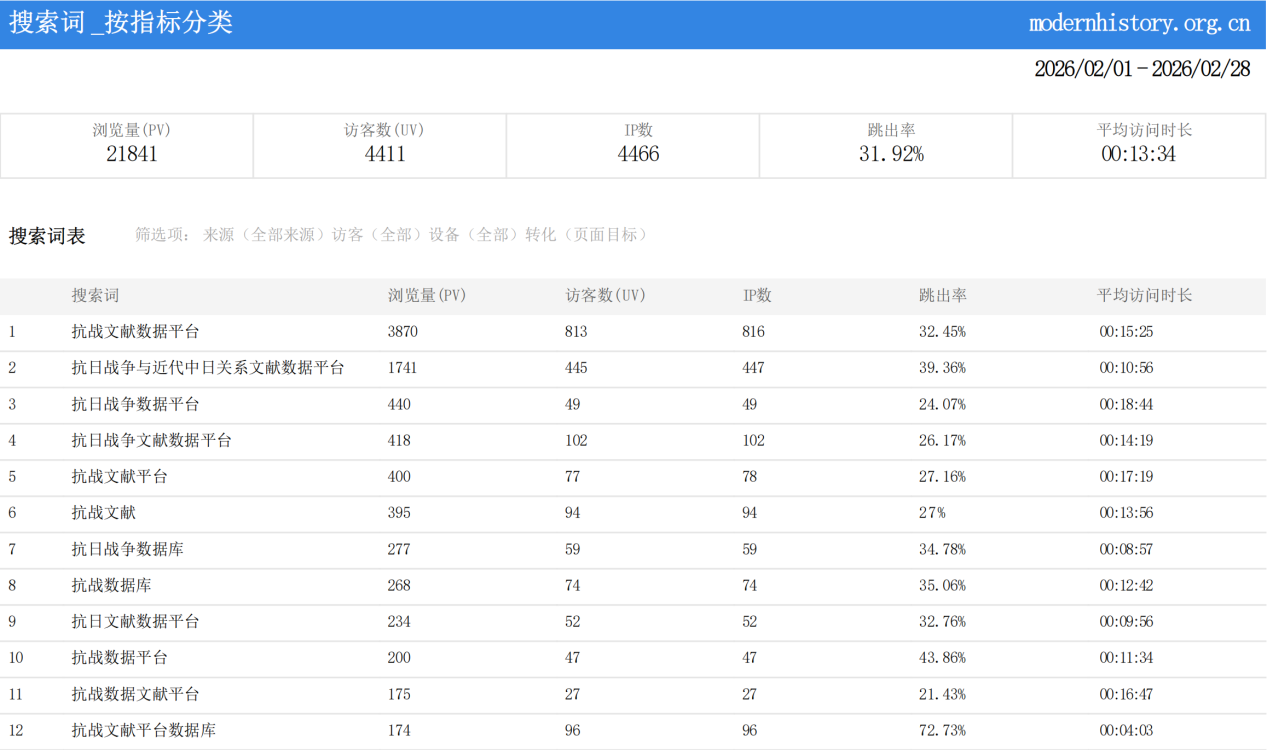This screenshot has width=1267, height=750.
Task: Select the 跳出率 summary card showing 31.92%
Action: [891, 145]
